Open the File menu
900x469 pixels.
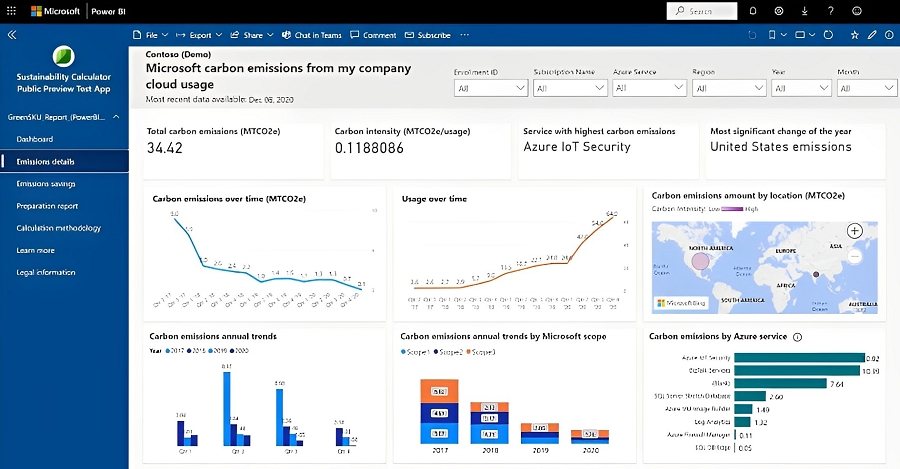(150, 35)
